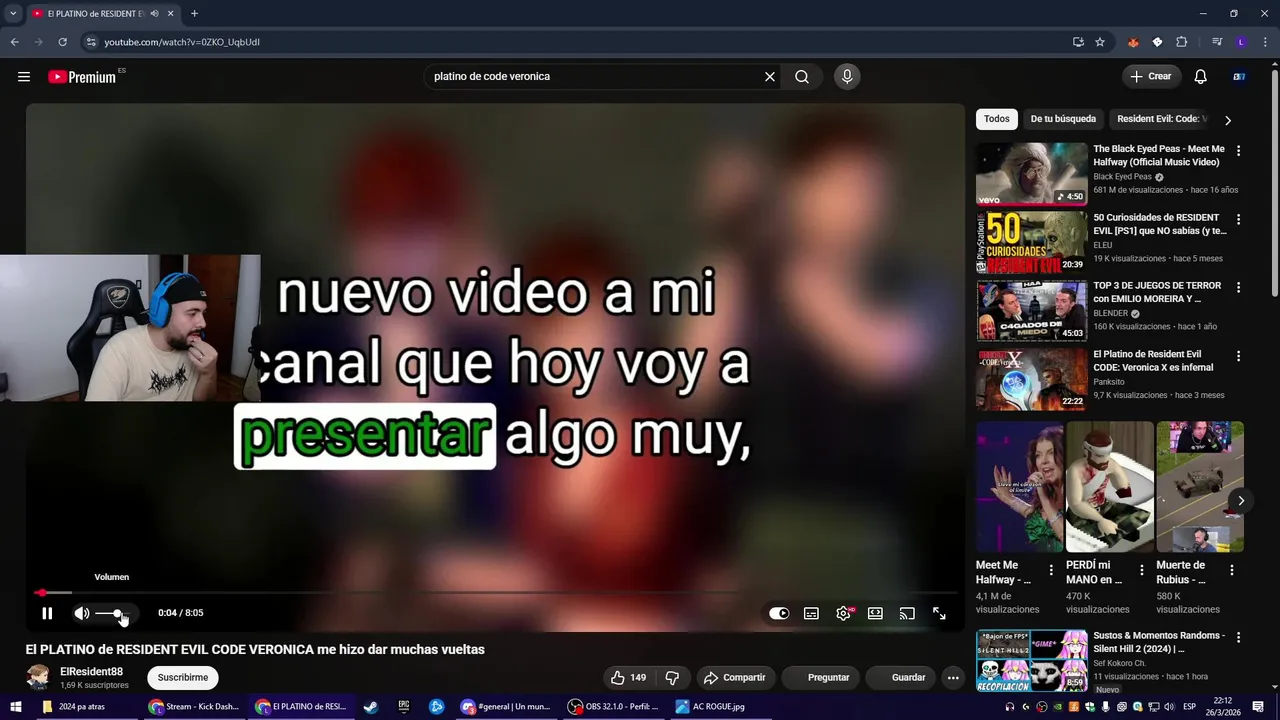The image size is (1280, 720).
Task: Adjust the volume slider handle
Action: click(118, 613)
